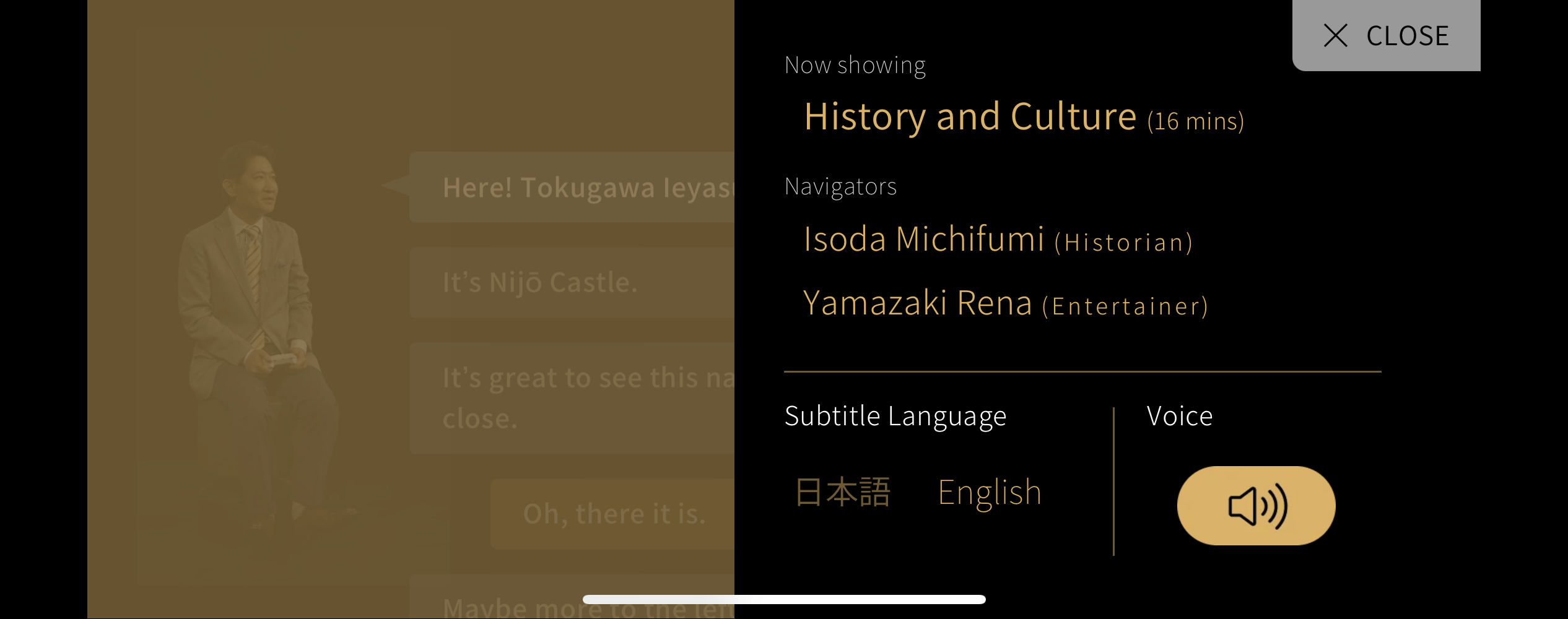Tap the "(16 mins)" duration text

[1195, 121]
